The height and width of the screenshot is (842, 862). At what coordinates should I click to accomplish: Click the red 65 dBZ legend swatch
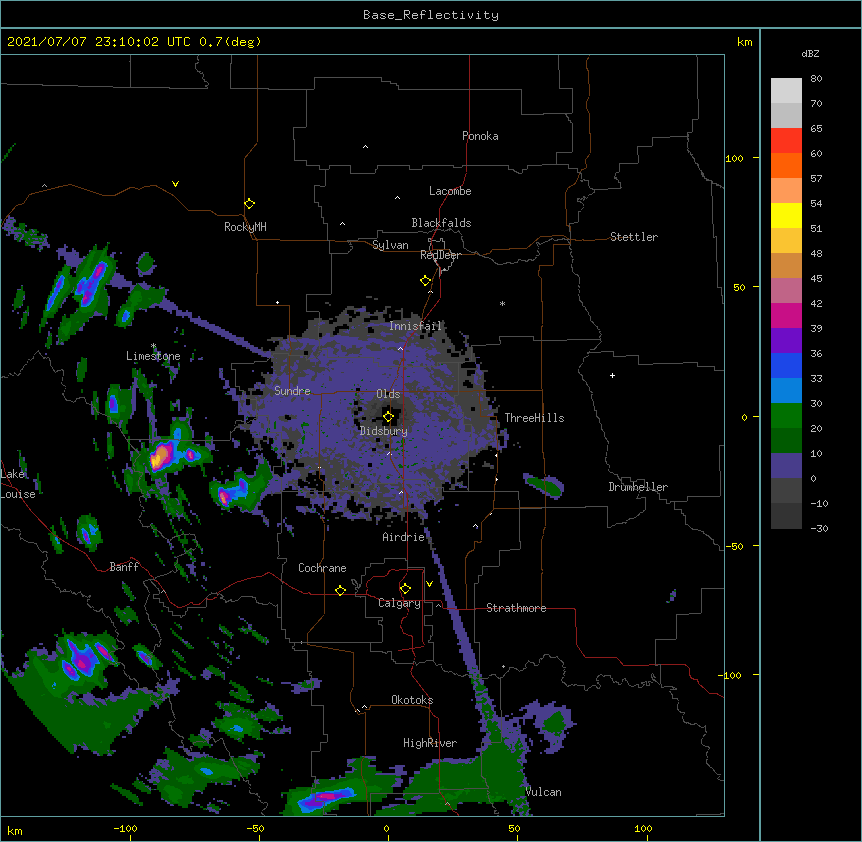[786, 141]
